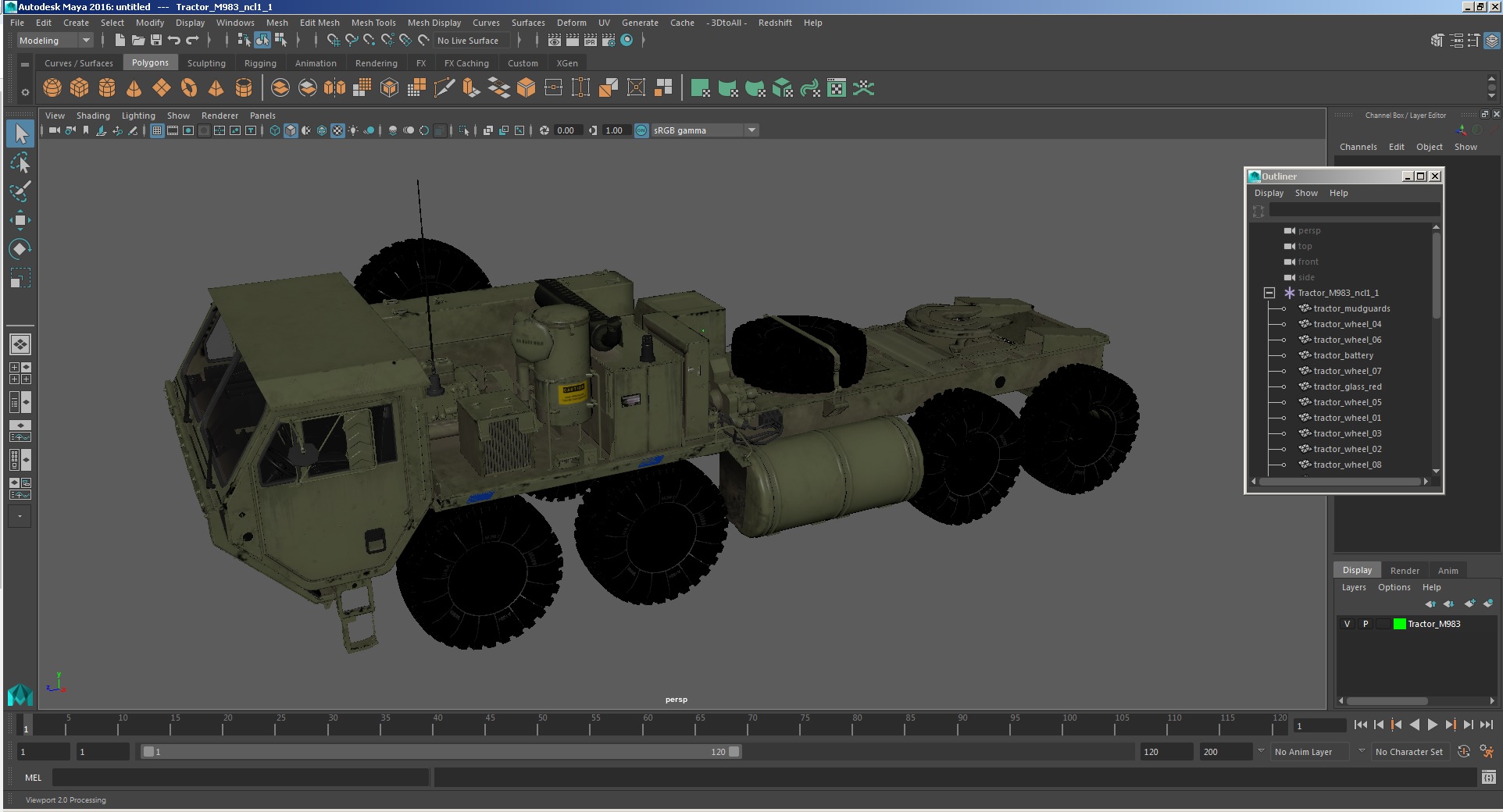Click MEL script language toggle button
This screenshot has height=812, width=1503.
[x=33, y=778]
